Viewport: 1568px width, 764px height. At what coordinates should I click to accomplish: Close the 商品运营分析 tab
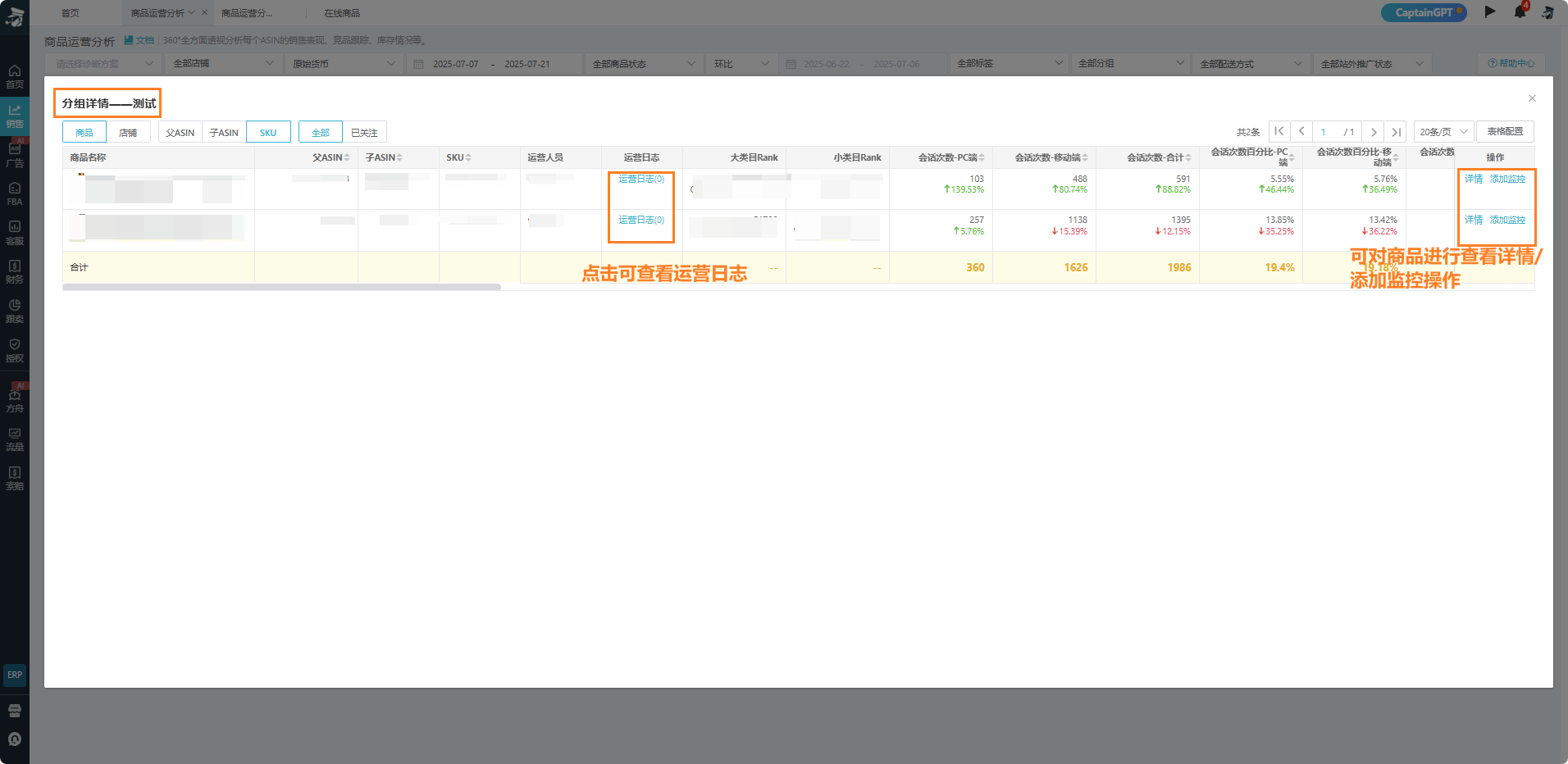point(204,12)
